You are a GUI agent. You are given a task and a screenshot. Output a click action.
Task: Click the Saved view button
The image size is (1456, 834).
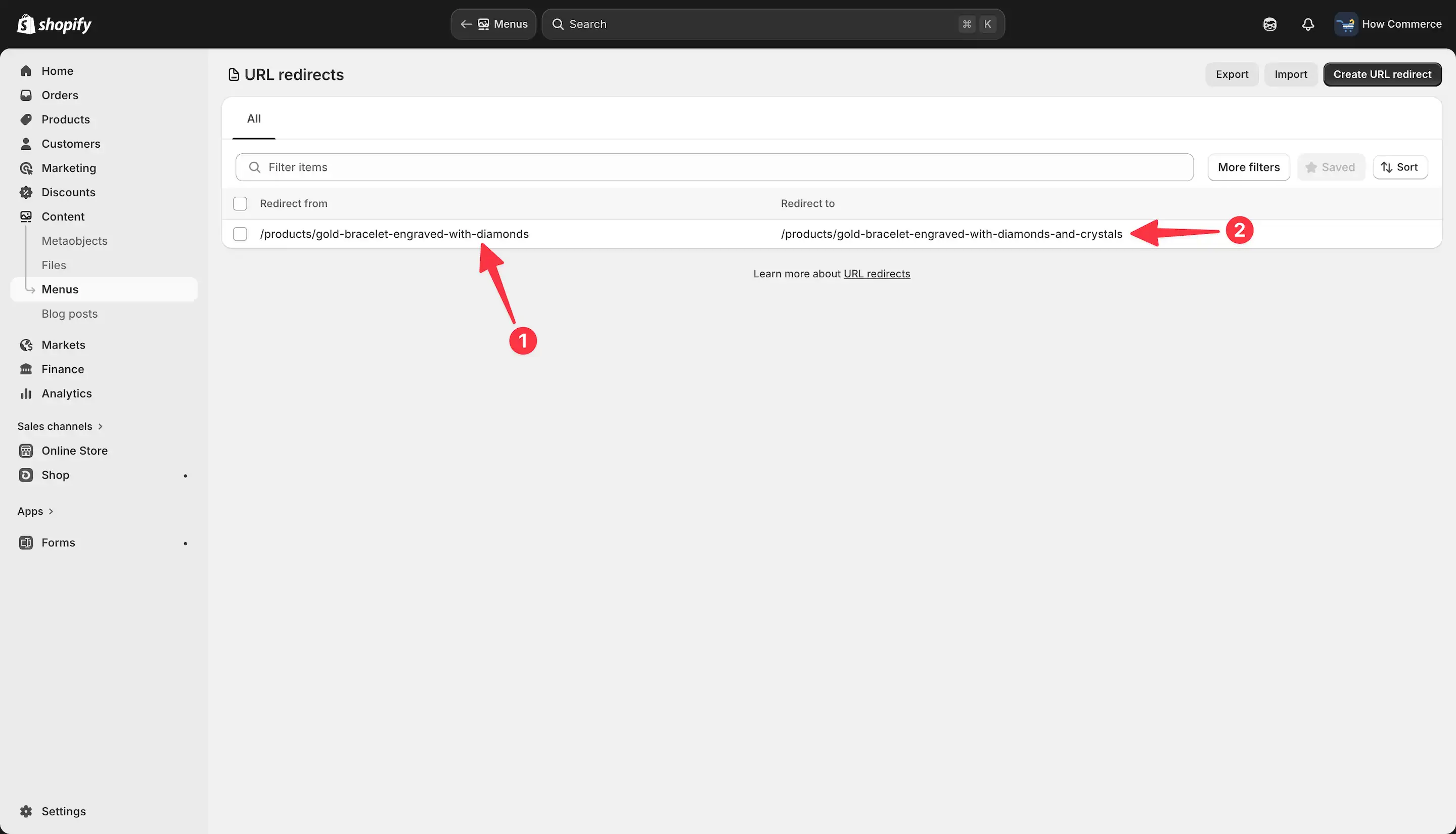(1331, 167)
